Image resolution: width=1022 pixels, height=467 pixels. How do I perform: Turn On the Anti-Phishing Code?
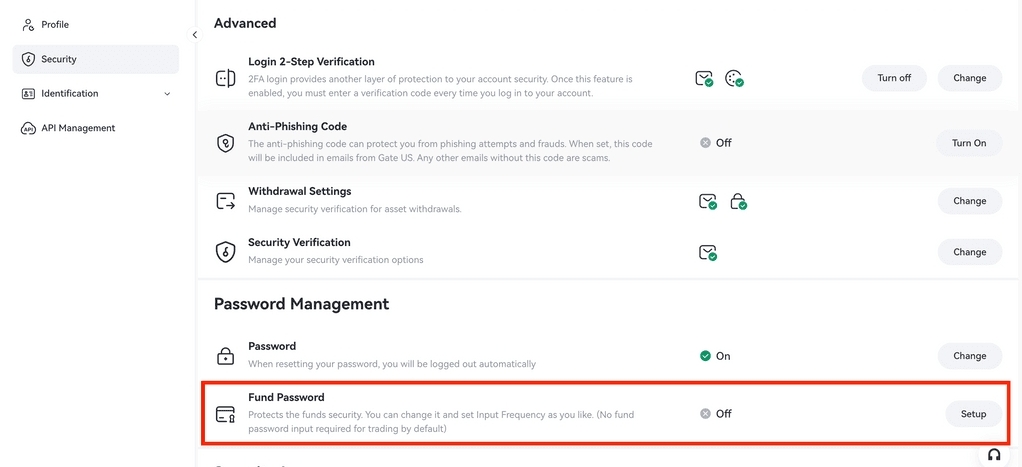(x=969, y=143)
